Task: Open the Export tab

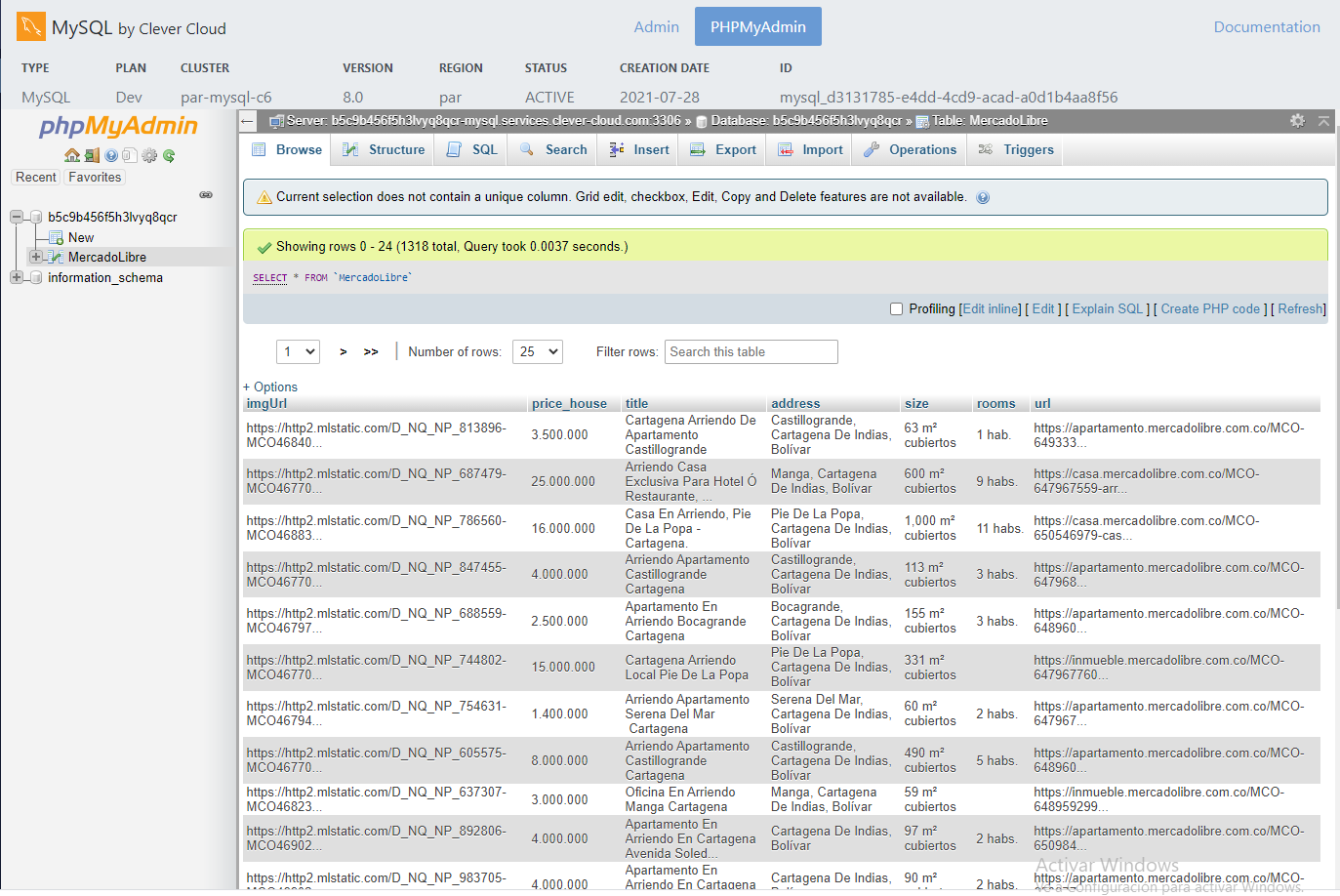Action: [x=723, y=149]
